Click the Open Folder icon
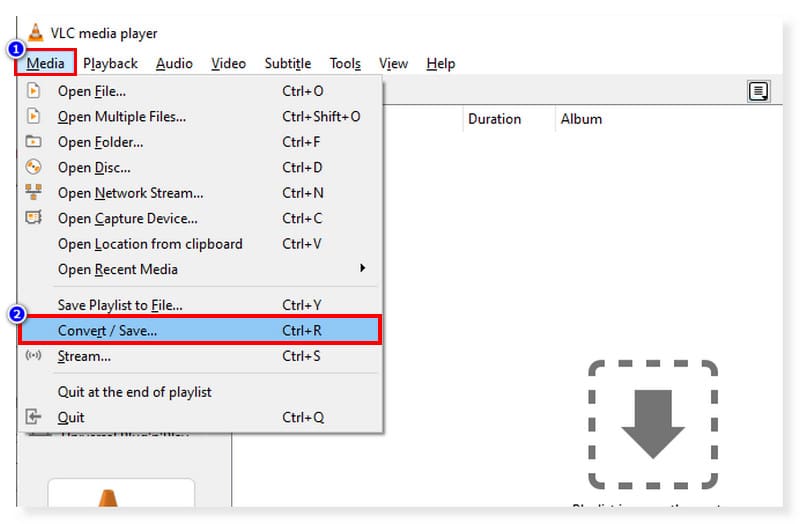Screen dimensions: 800x524 click(x=34, y=142)
